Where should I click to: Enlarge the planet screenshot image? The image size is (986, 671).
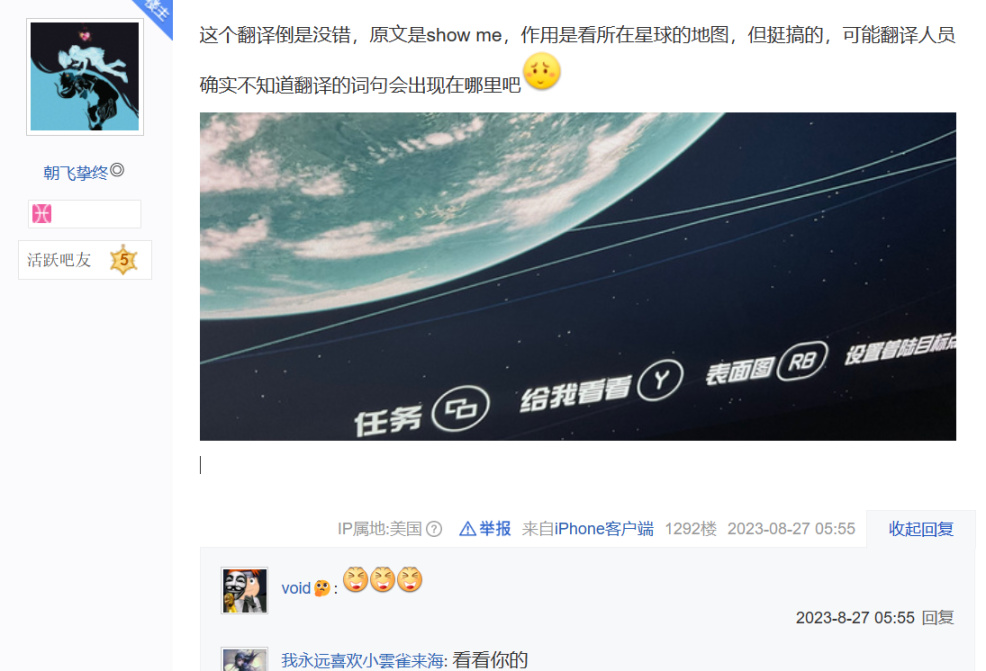tap(577, 276)
